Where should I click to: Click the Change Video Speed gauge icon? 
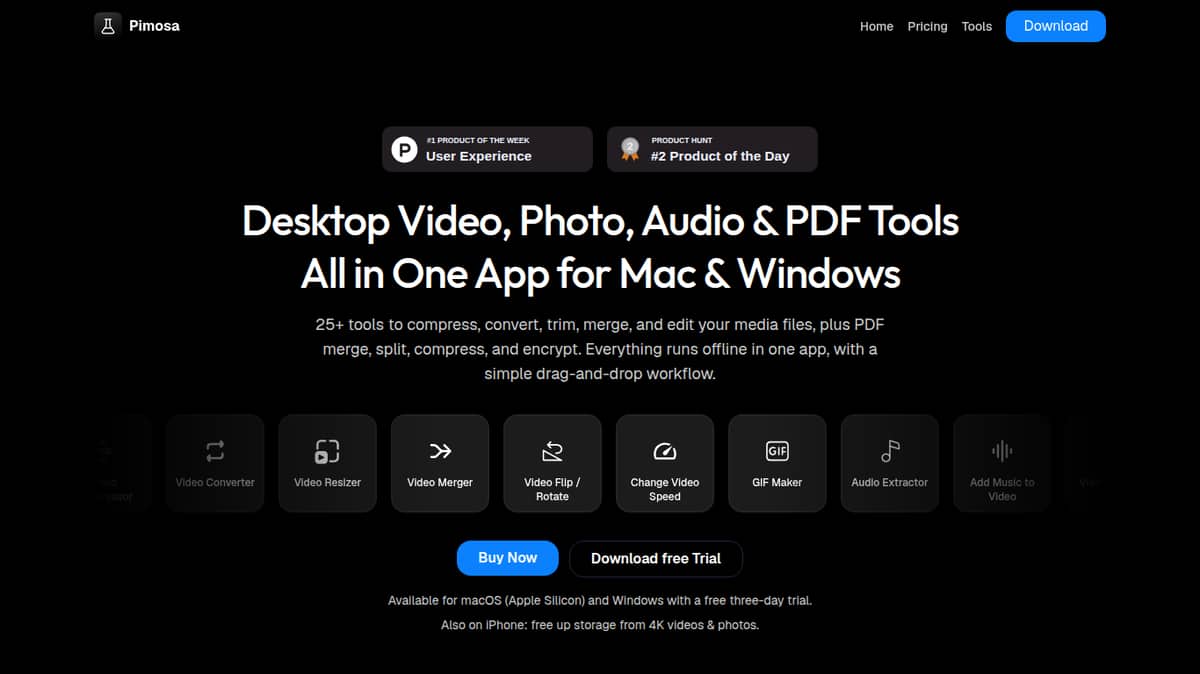coord(665,451)
